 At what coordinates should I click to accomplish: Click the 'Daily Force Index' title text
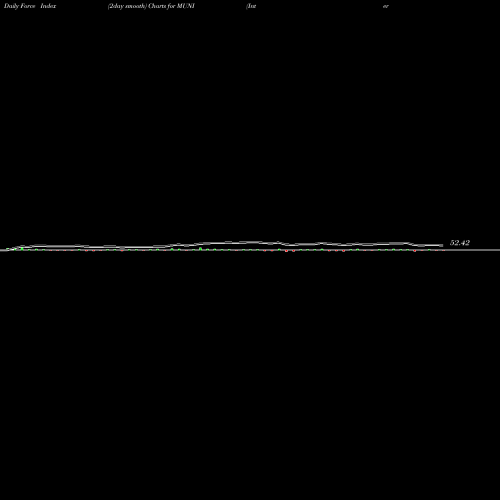[x=30, y=6]
